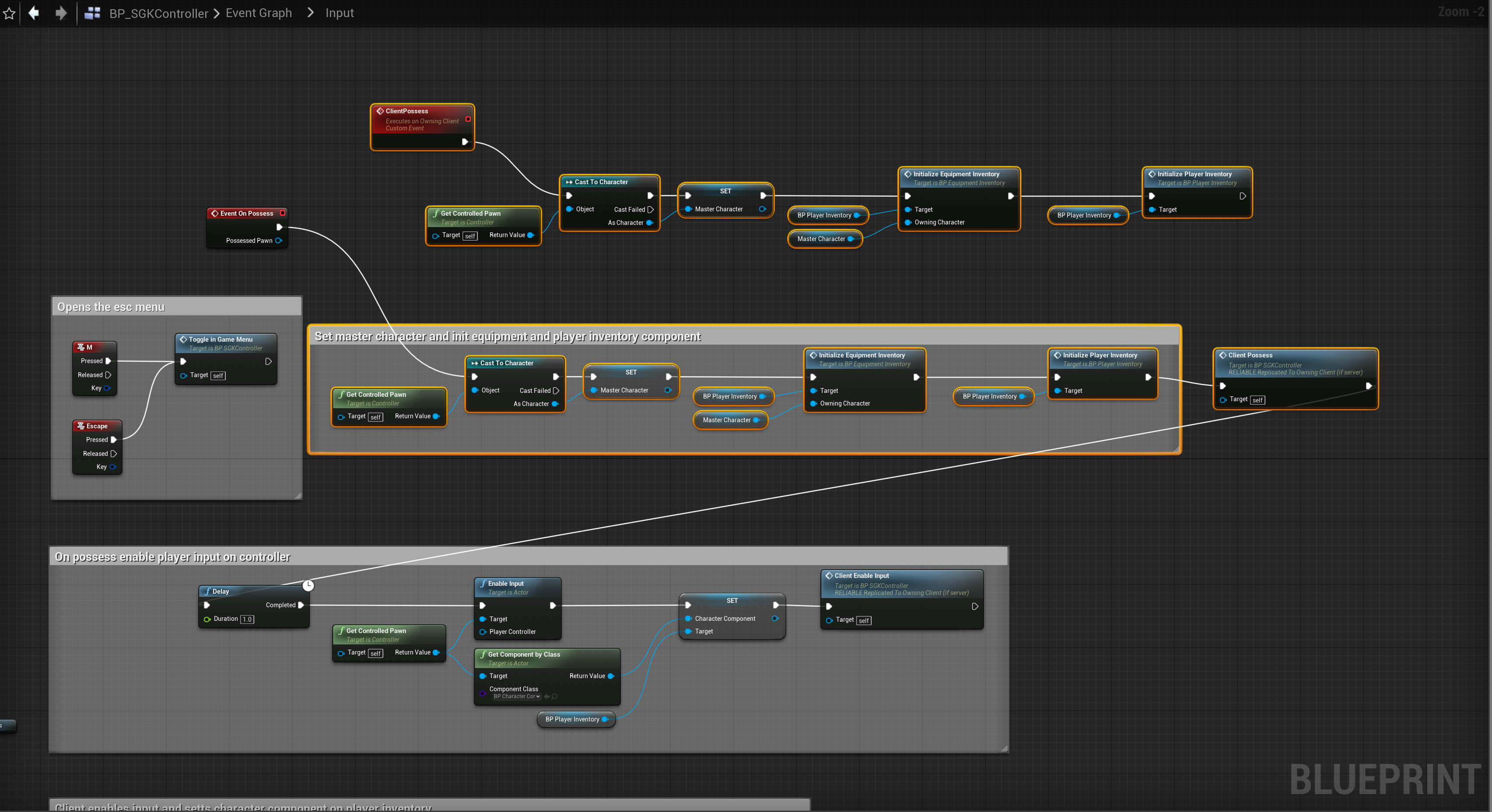This screenshot has height=812, width=1492.
Task: Open the Event Graph breadcrumb
Action: pyautogui.click(x=258, y=13)
